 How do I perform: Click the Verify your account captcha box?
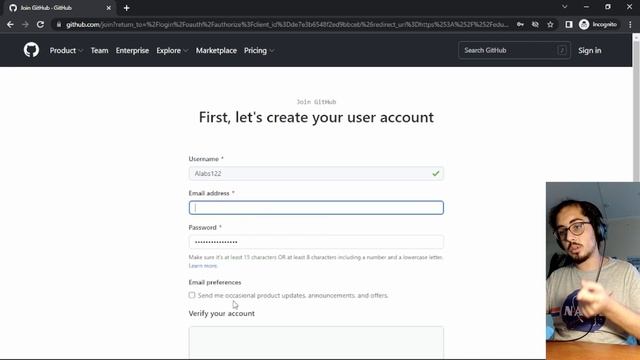coord(316,342)
